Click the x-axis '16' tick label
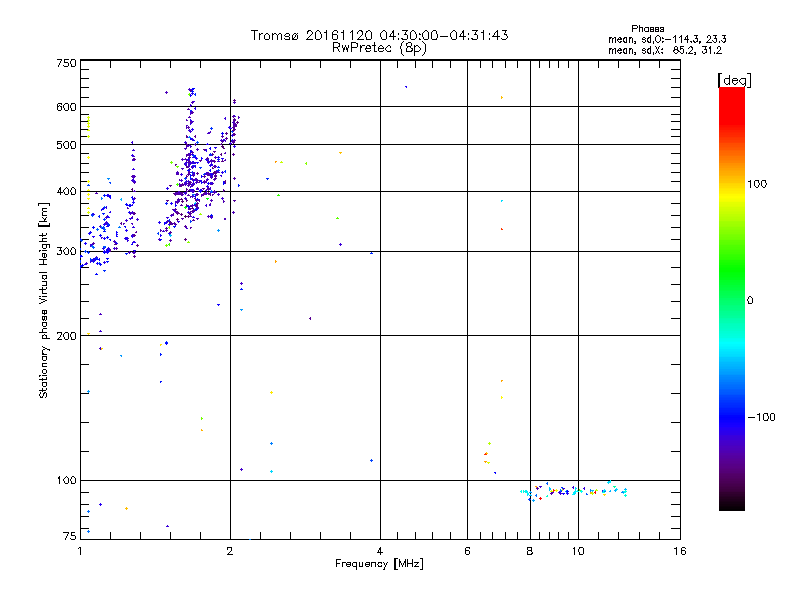 point(680,551)
